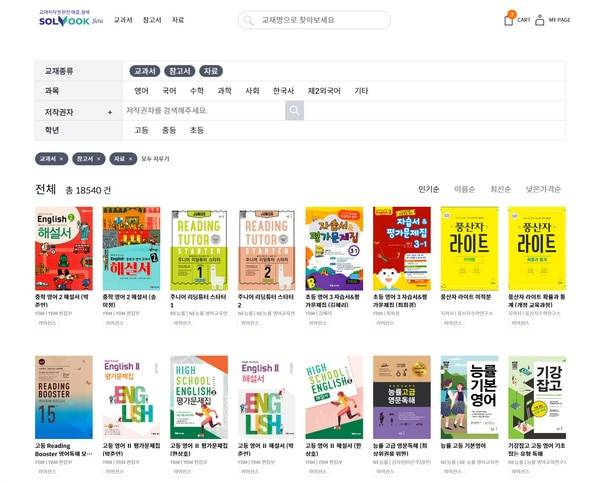This screenshot has height=483, width=616.
Task: Open Reading Tutor Starter 1 cover
Action: pyautogui.click(x=199, y=248)
